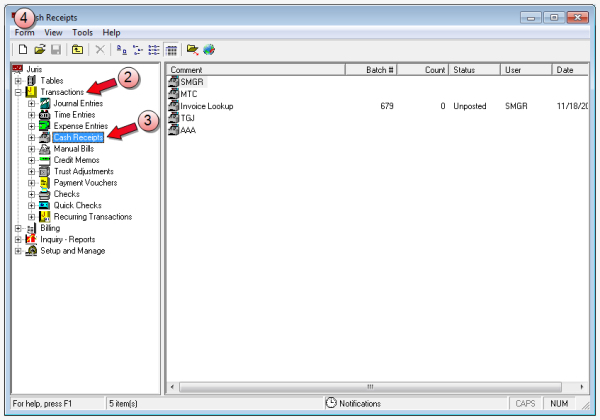The height and width of the screenshot is (420, 600).
Task: Collapse the Transactions tree node
Action: click(19, 92)
